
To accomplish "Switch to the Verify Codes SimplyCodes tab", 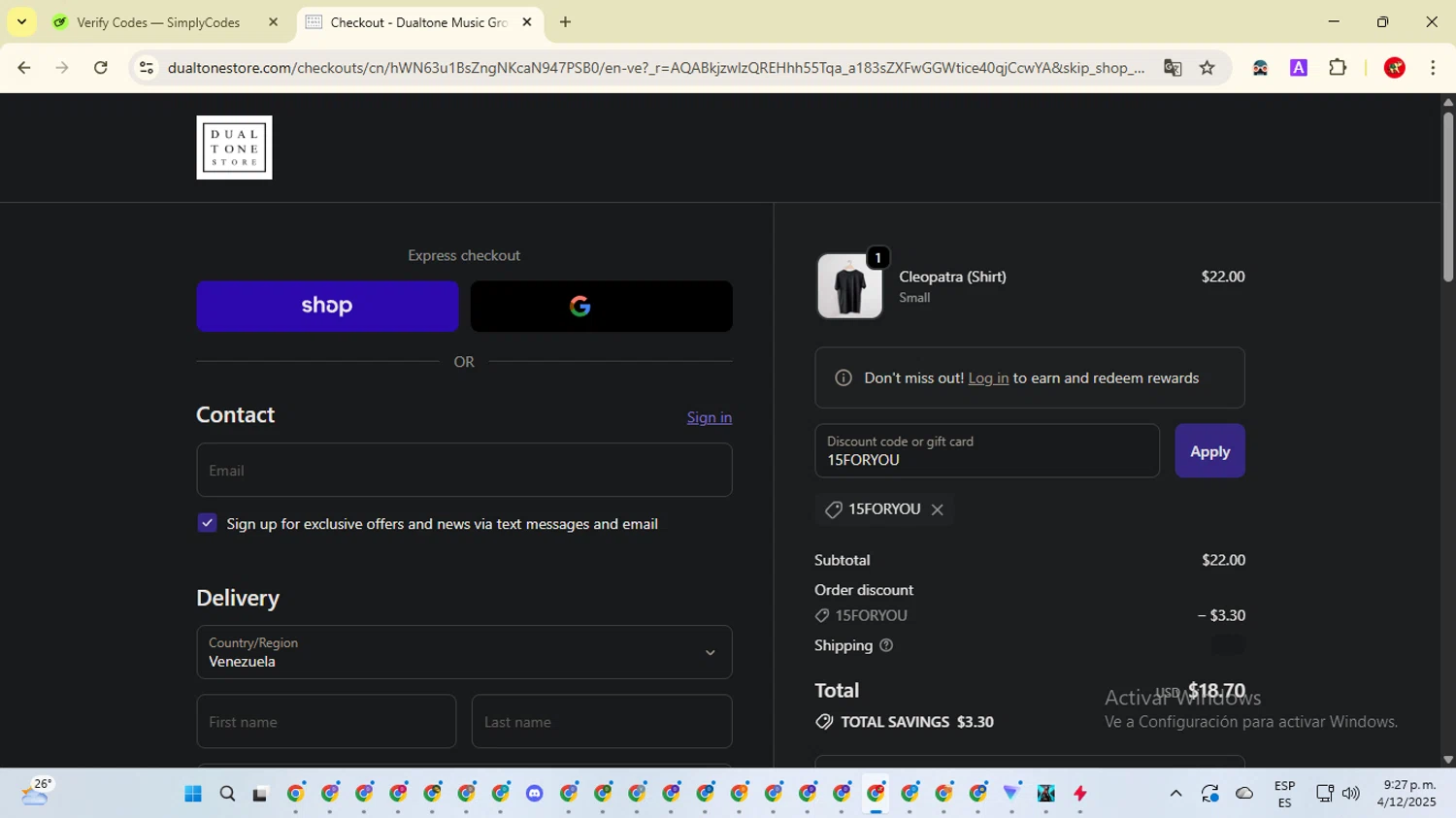I will coord(158,22).
